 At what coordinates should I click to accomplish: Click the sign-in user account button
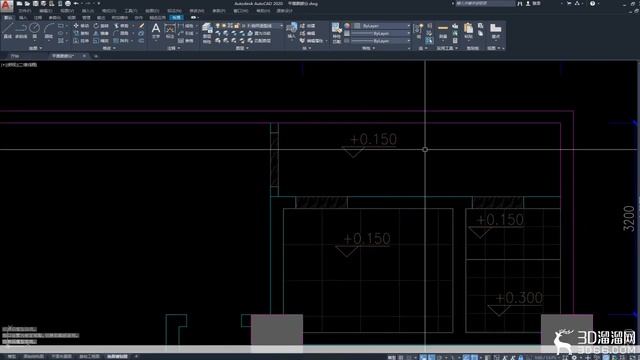coord(534,4)
